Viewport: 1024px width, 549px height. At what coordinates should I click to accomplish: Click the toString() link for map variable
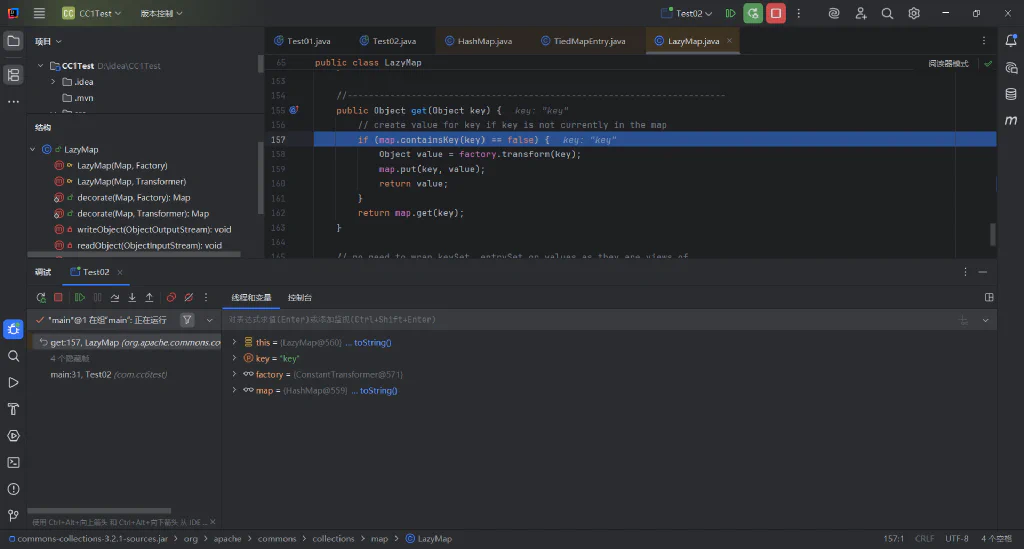coord(379,390)
